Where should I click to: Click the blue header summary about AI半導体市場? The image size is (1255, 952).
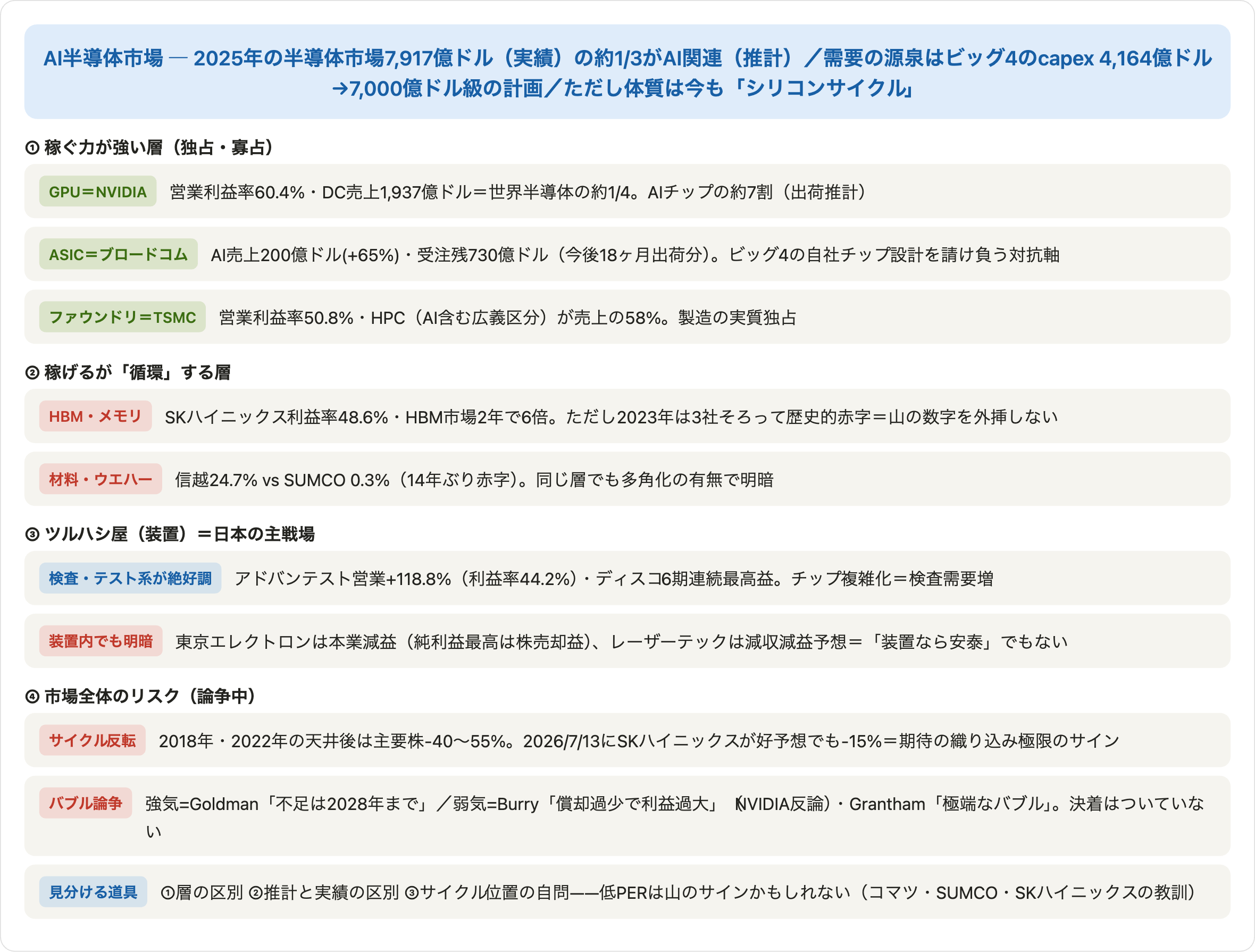627,72
